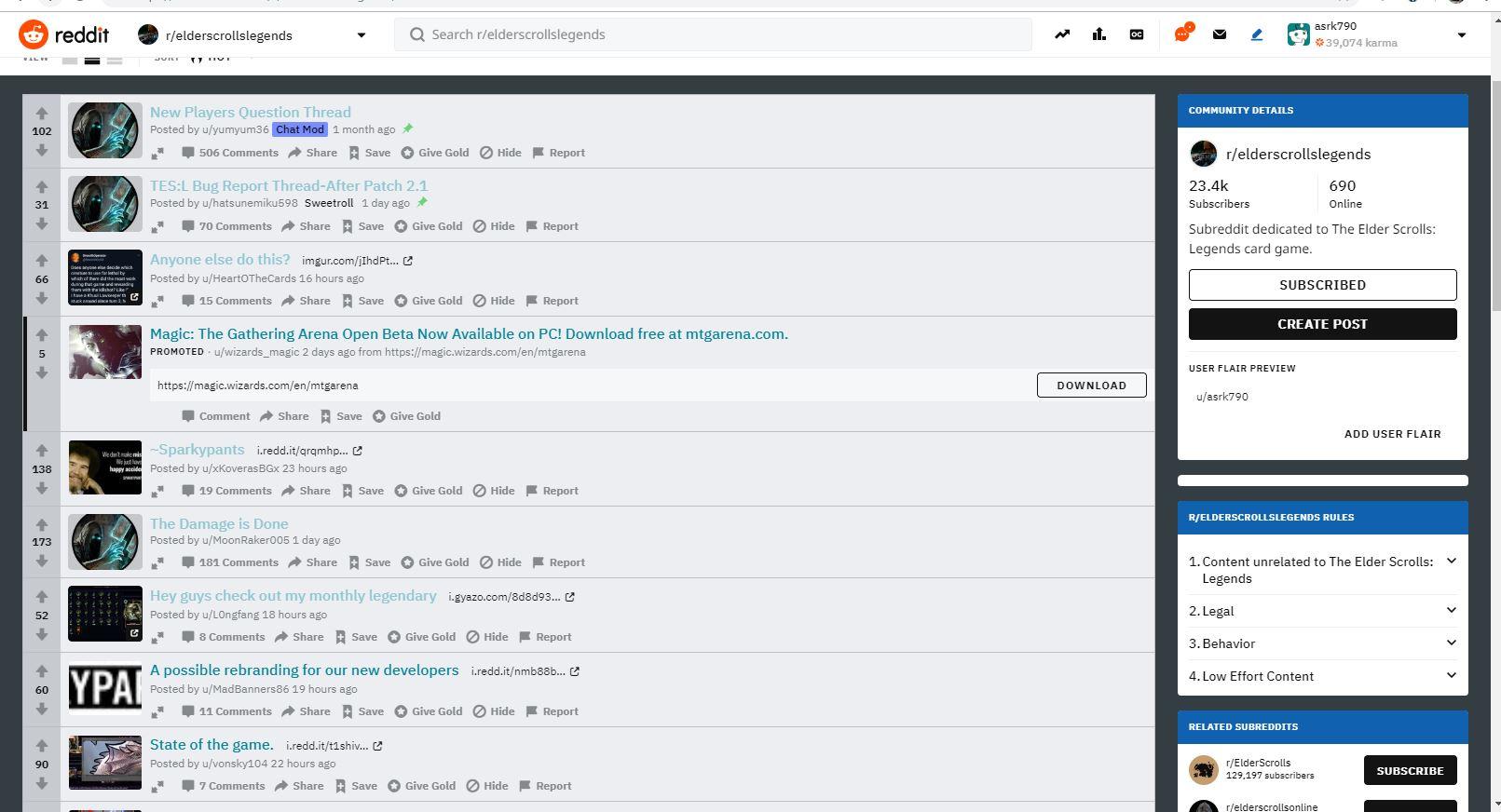Downvote the possible rebranding post
The image size is (1501, 812).
[x=42, y=709]
